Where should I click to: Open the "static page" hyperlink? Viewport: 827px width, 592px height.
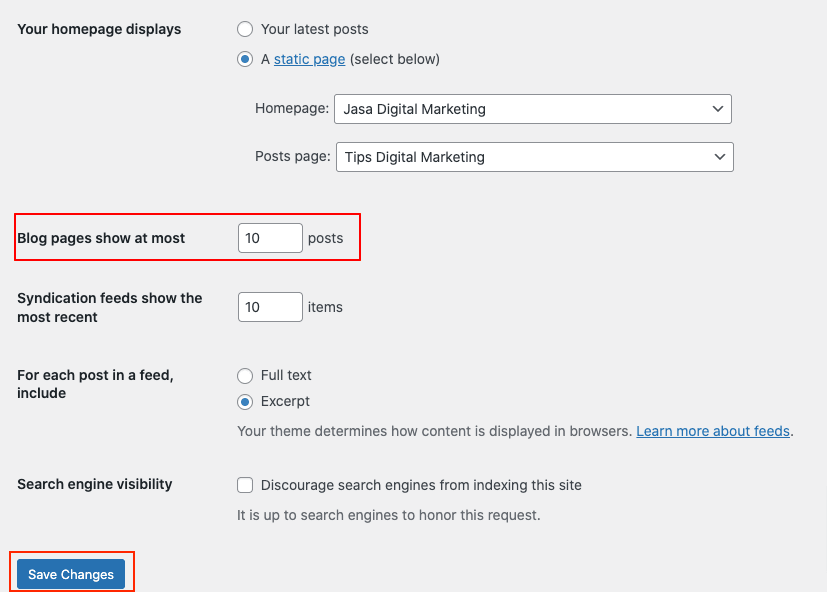pos(309,59)
